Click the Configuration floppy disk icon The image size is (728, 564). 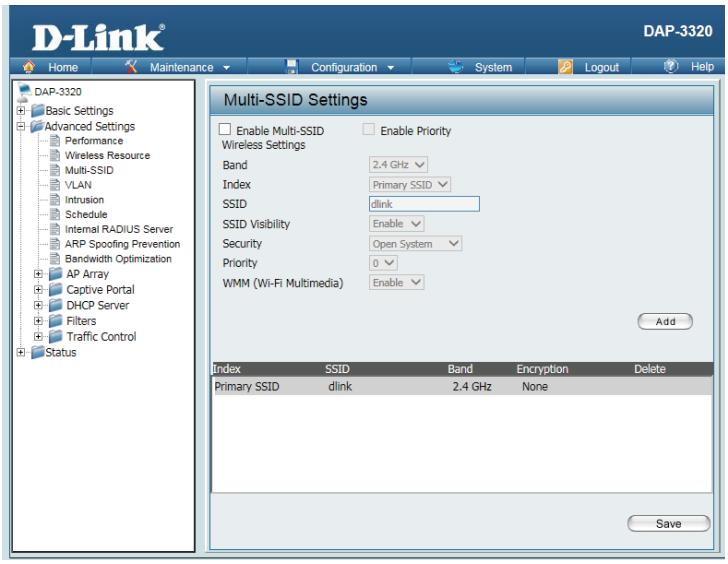point(292,67)
